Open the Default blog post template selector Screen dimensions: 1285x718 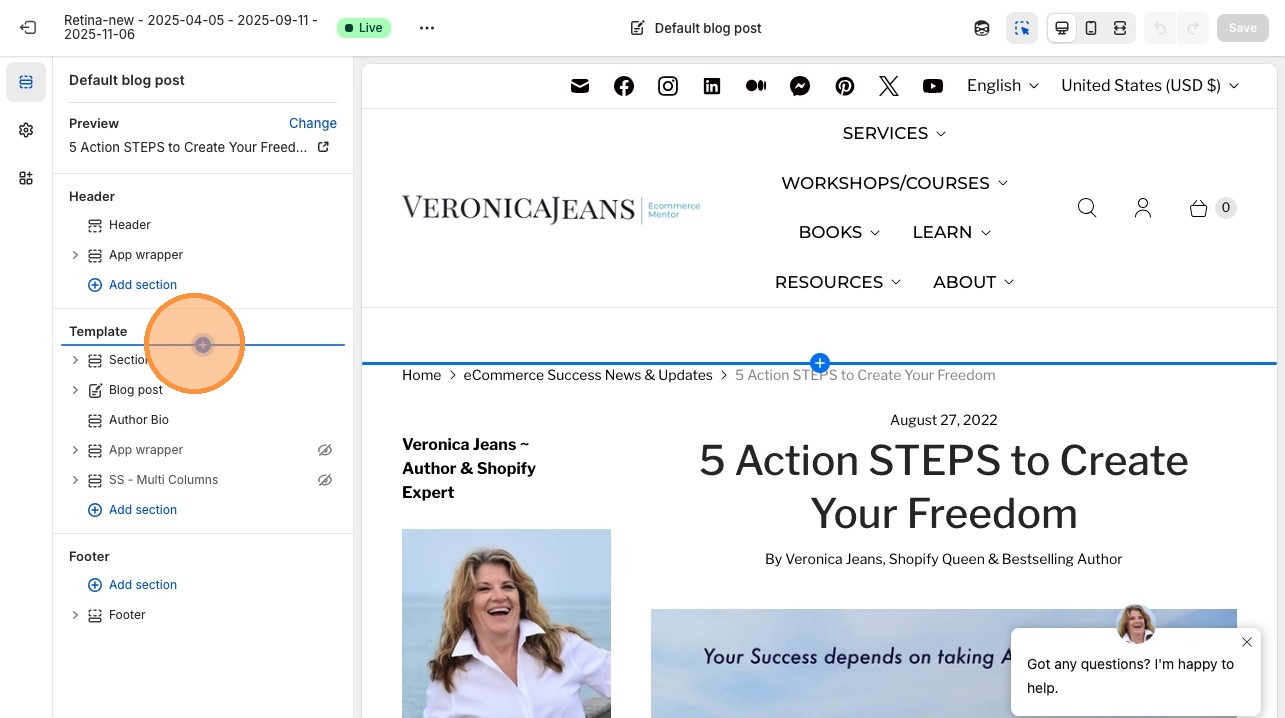click(696, 28)
